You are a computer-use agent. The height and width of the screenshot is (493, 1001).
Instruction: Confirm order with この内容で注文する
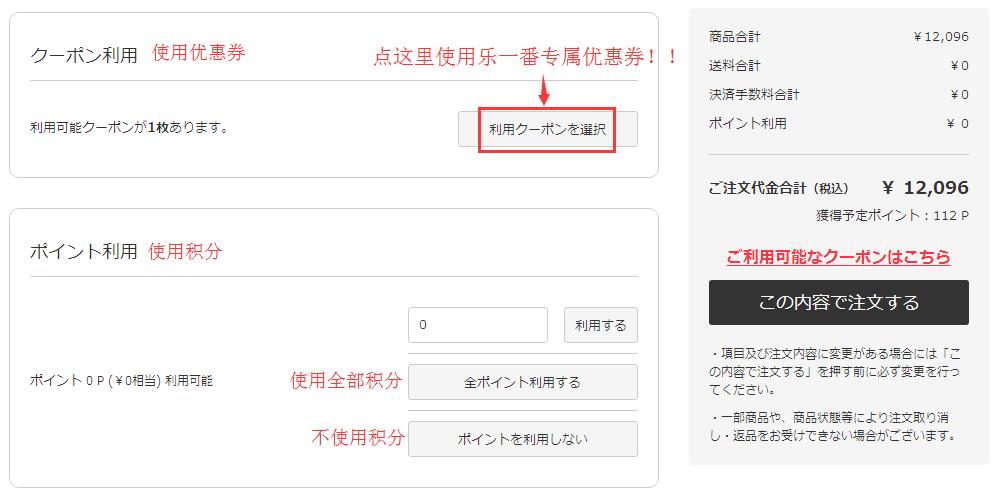838,302
